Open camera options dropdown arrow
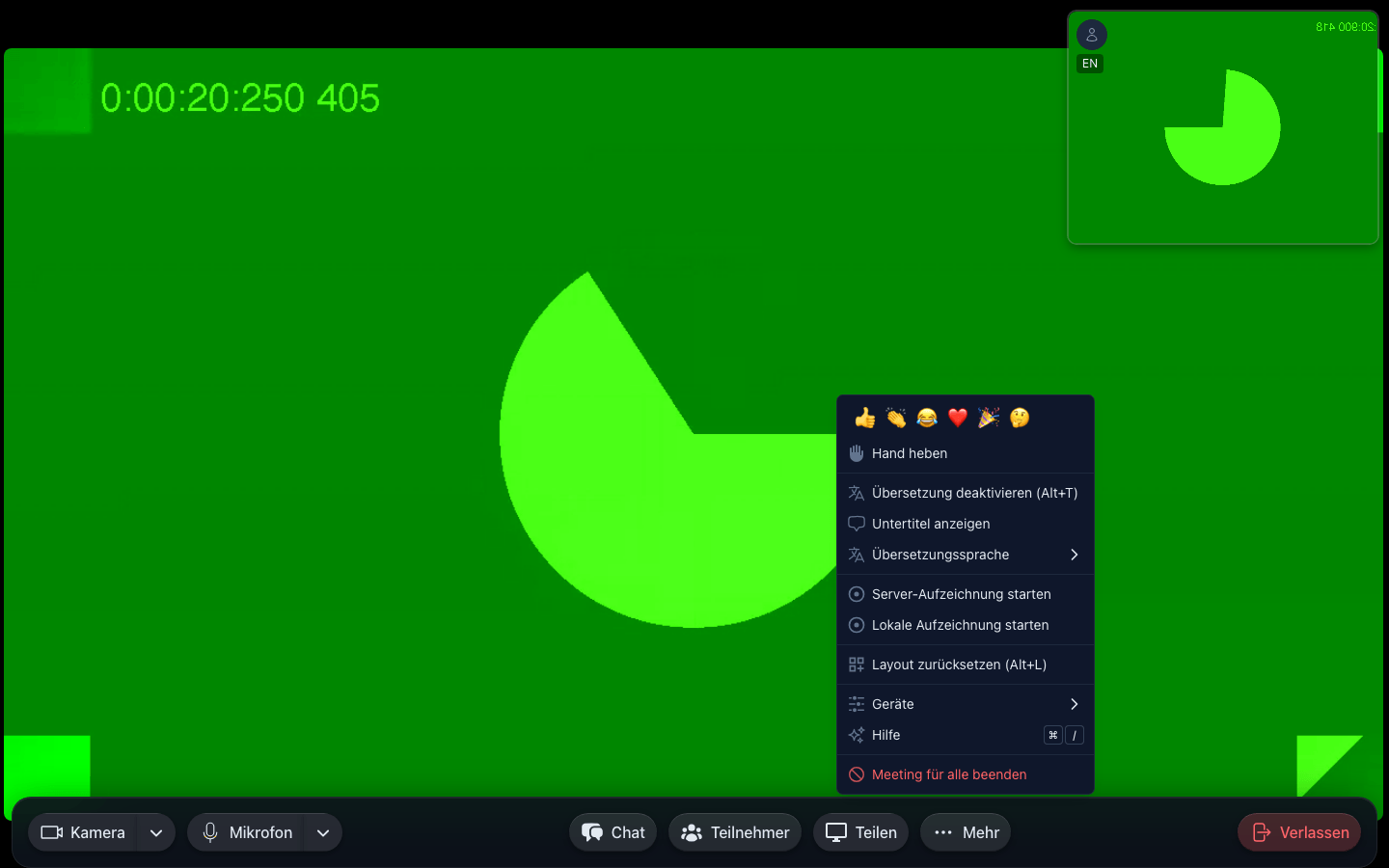This screenshot has height=868, width=1389. (156, 832)
